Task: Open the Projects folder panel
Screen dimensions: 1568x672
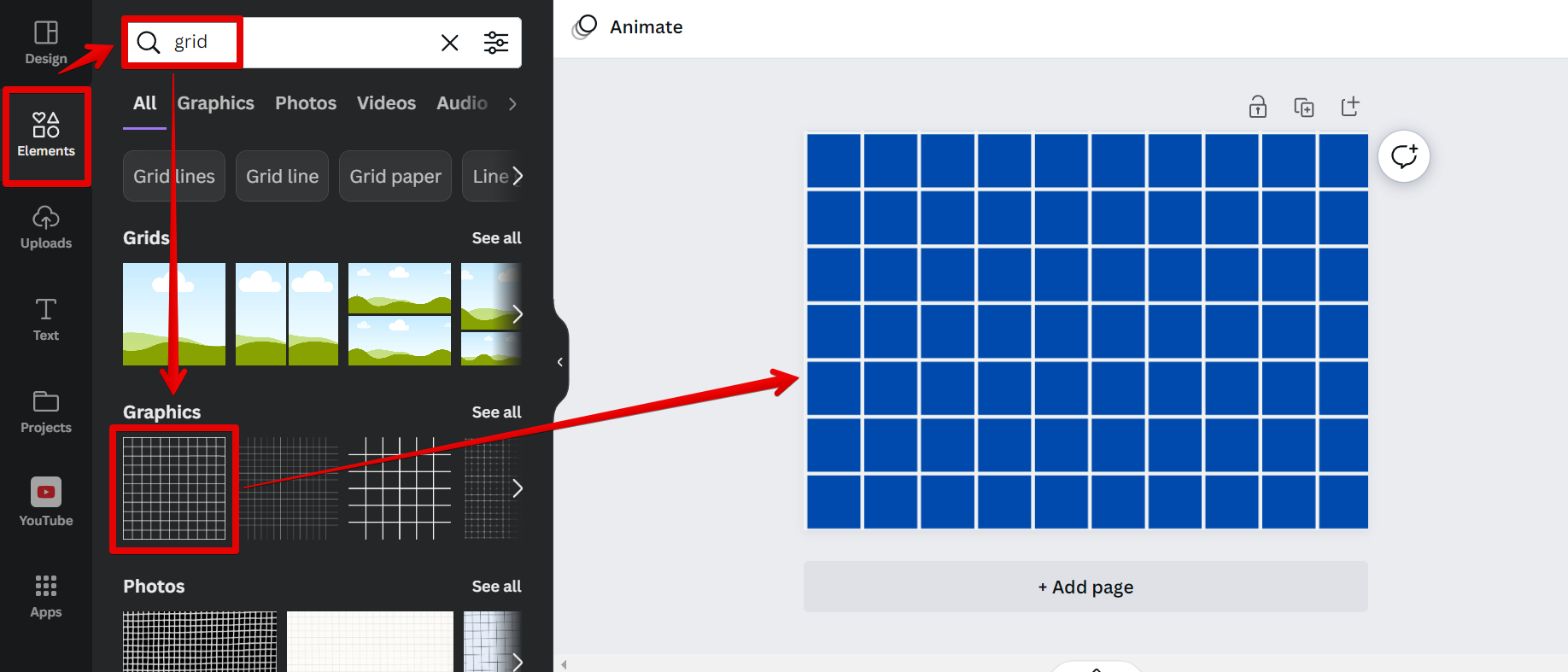Action: tap(46, 412)
